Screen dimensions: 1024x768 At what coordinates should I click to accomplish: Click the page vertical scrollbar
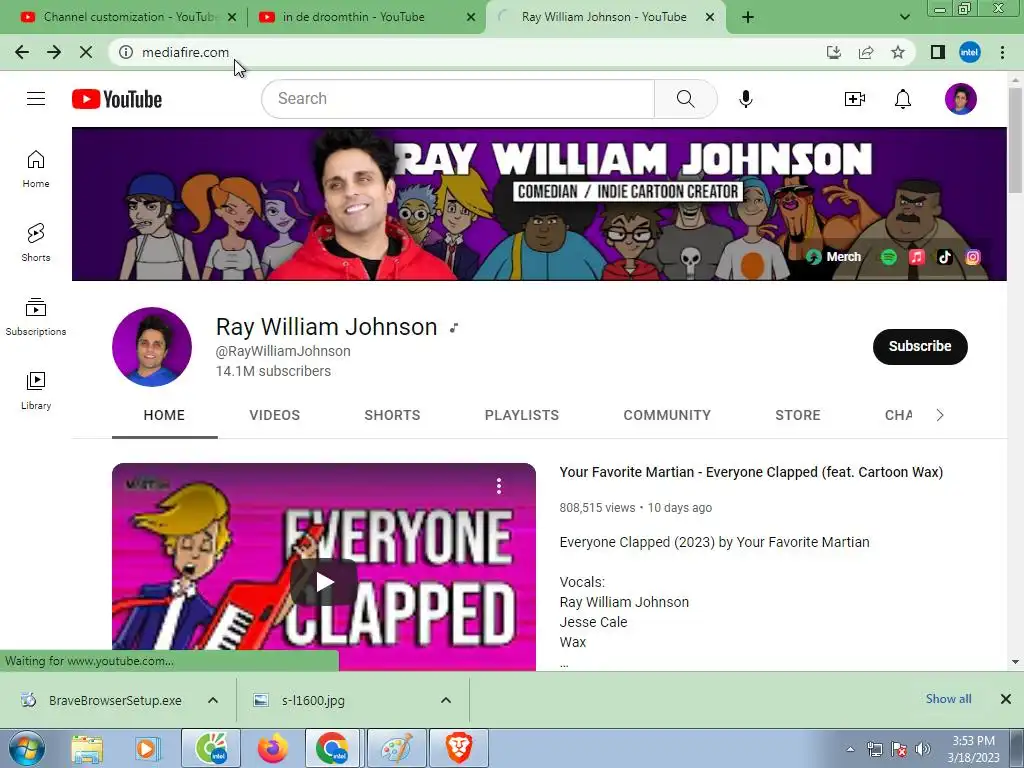1016,140
